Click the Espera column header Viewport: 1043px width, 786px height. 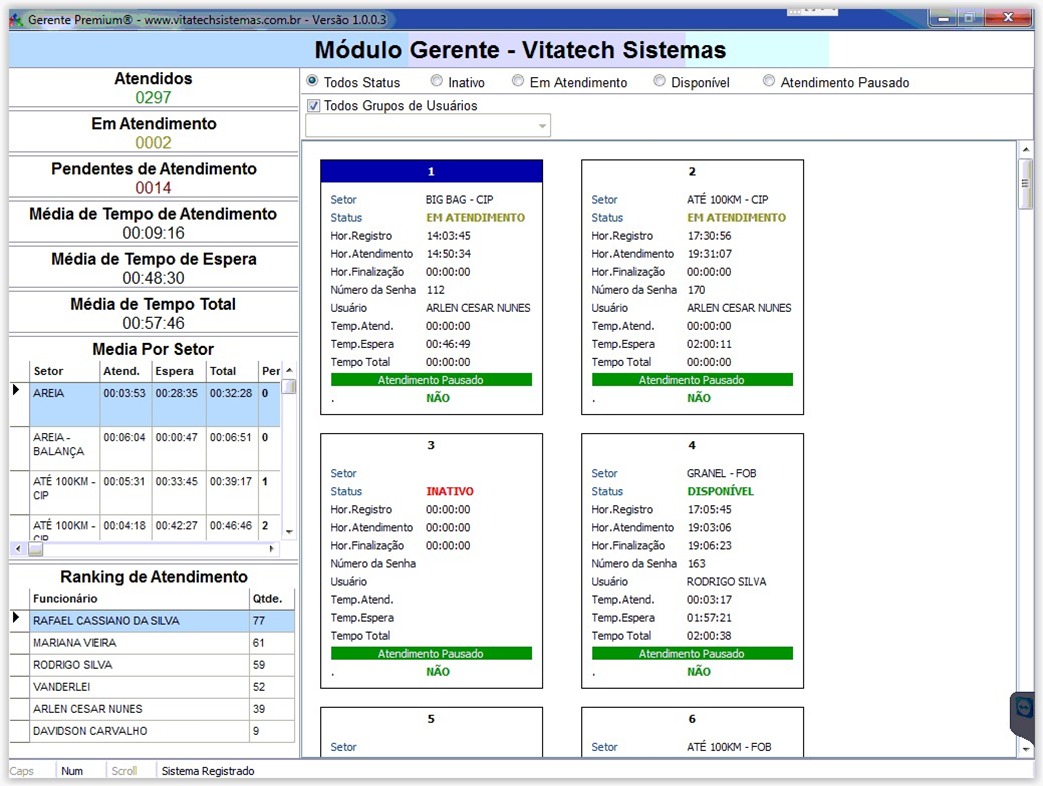(x=178, y=371)
